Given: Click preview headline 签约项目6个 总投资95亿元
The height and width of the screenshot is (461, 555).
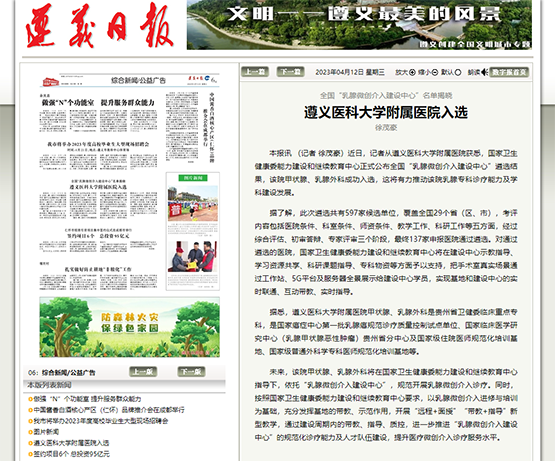Looking at the screenshot, I should [x=98, y=236].
